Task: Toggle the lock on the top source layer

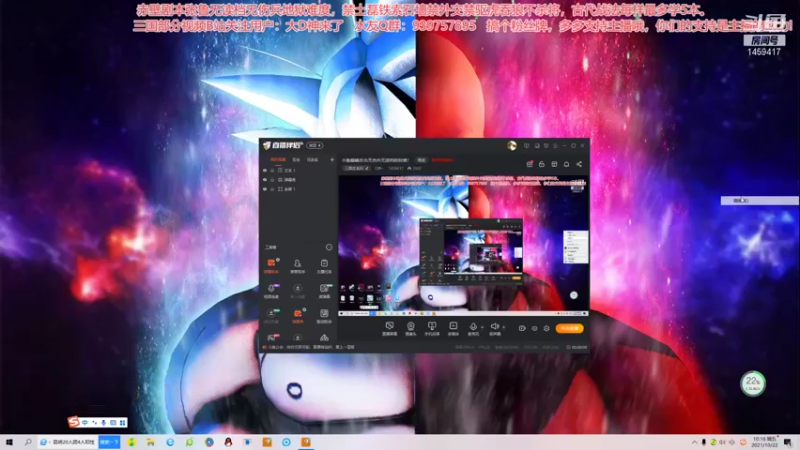Action: (272, 170)
